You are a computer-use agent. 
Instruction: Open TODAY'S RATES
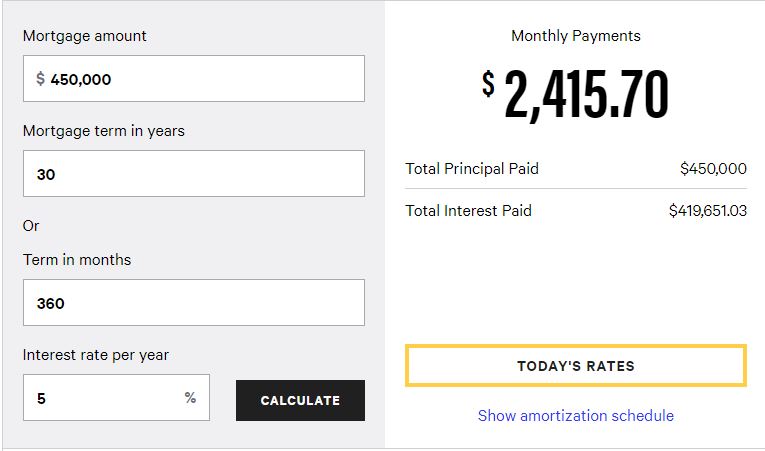click(575, 366)
